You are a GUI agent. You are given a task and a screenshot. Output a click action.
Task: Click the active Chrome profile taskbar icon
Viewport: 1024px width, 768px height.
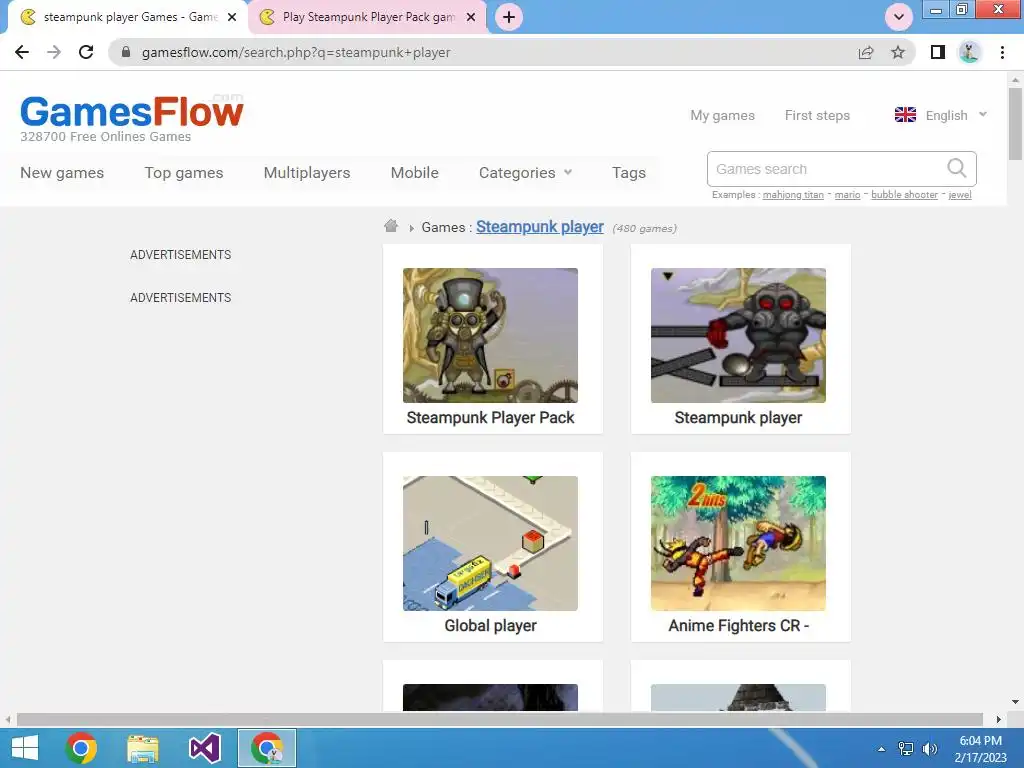click(x=266, y=748)
